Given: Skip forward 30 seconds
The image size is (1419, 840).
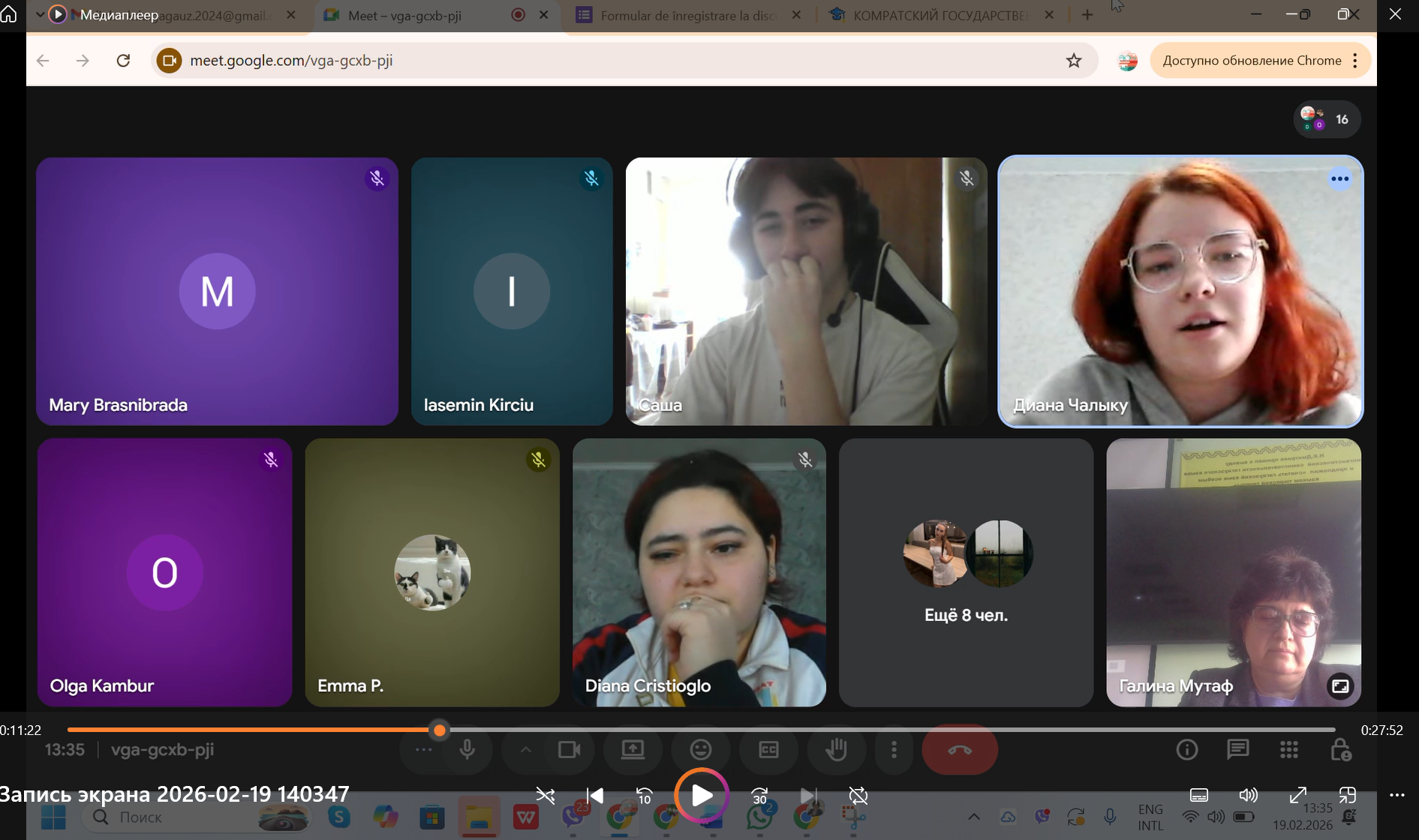Looking at the screenshot, I should [x=759, y=796].
